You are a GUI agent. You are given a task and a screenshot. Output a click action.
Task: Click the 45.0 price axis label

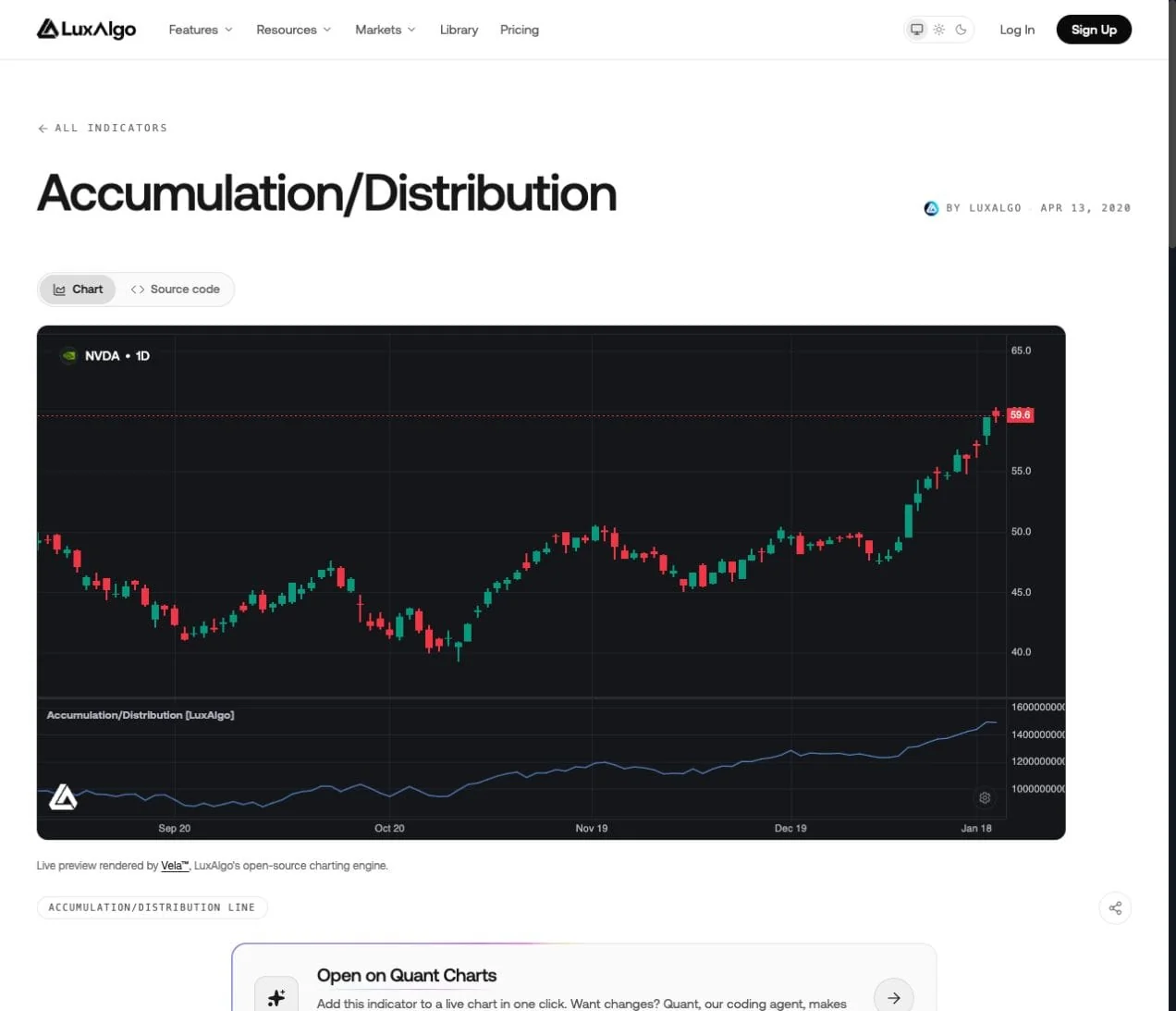1021,592
